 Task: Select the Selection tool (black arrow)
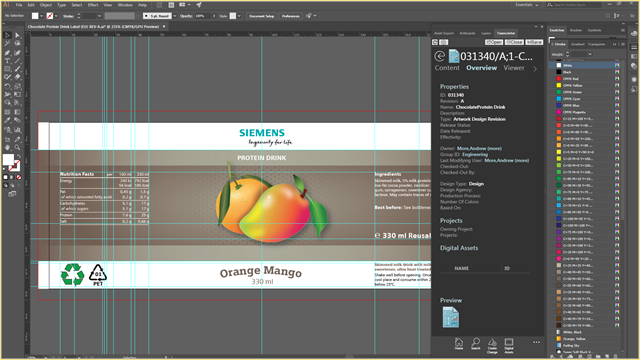[7, 36]
